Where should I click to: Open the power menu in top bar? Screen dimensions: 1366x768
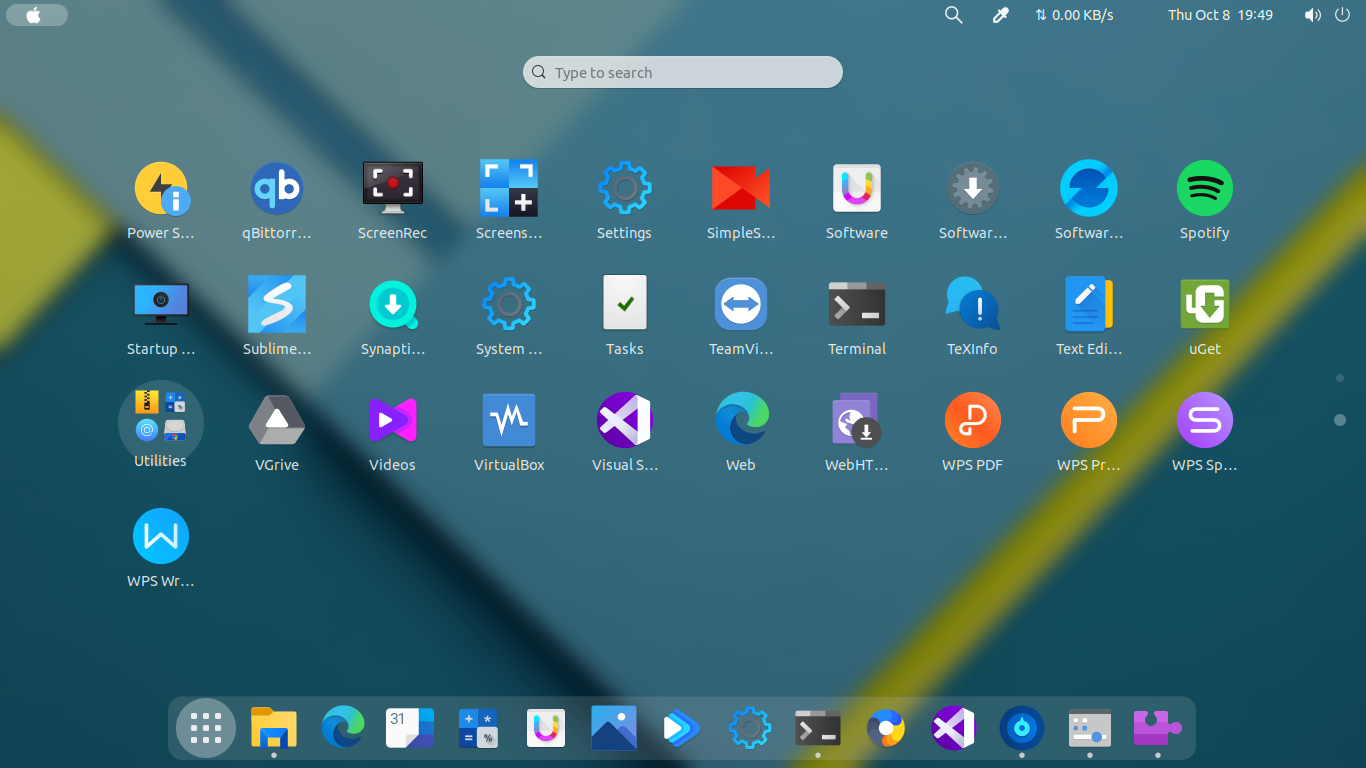[1342, 15]
